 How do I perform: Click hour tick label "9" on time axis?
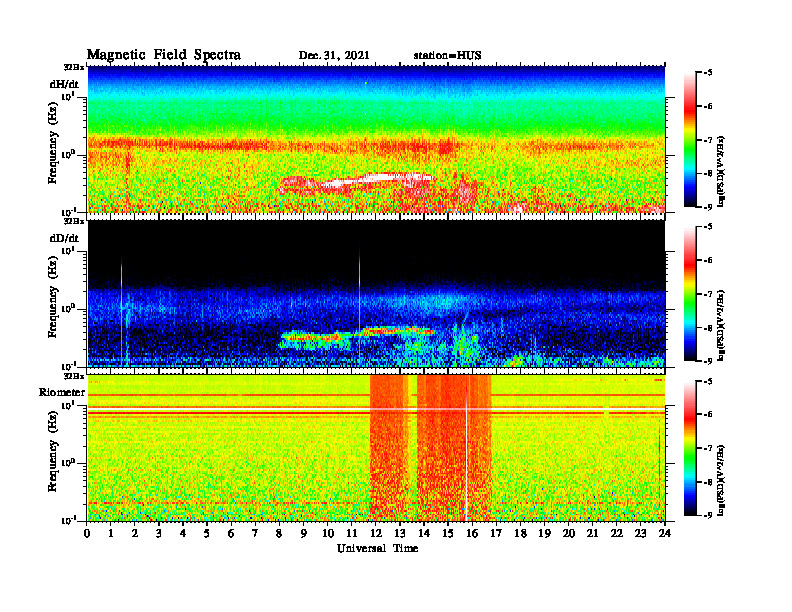[304, 534]
